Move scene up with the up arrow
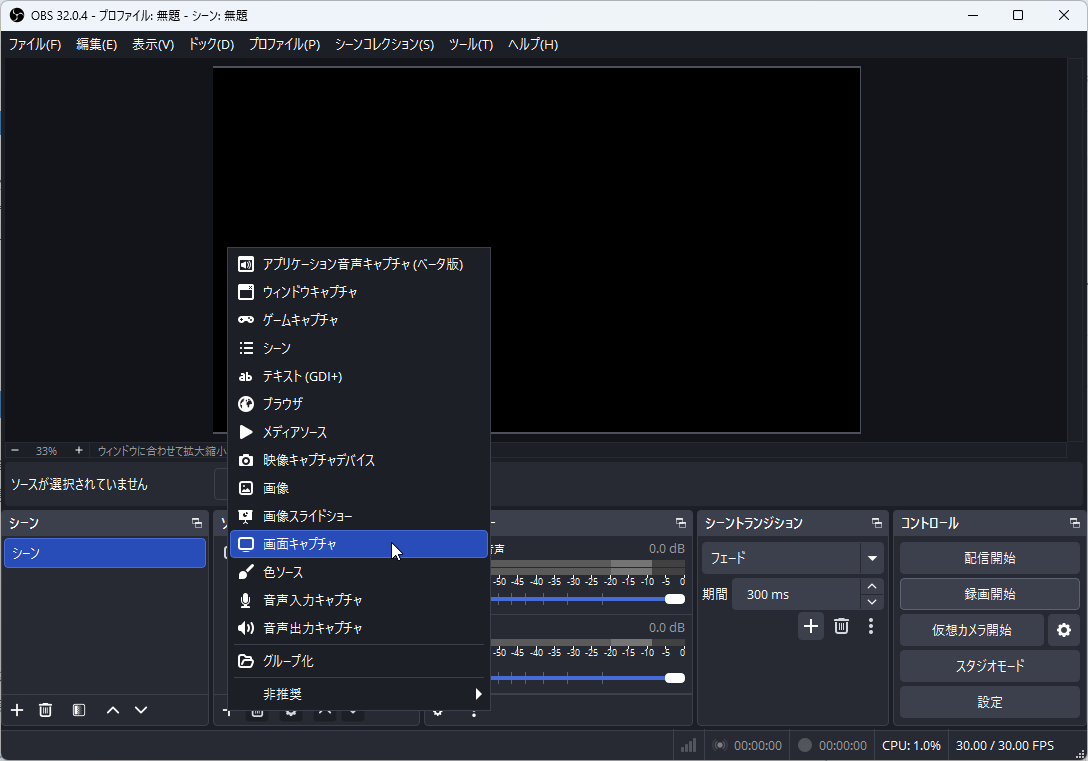 (113, 710)
